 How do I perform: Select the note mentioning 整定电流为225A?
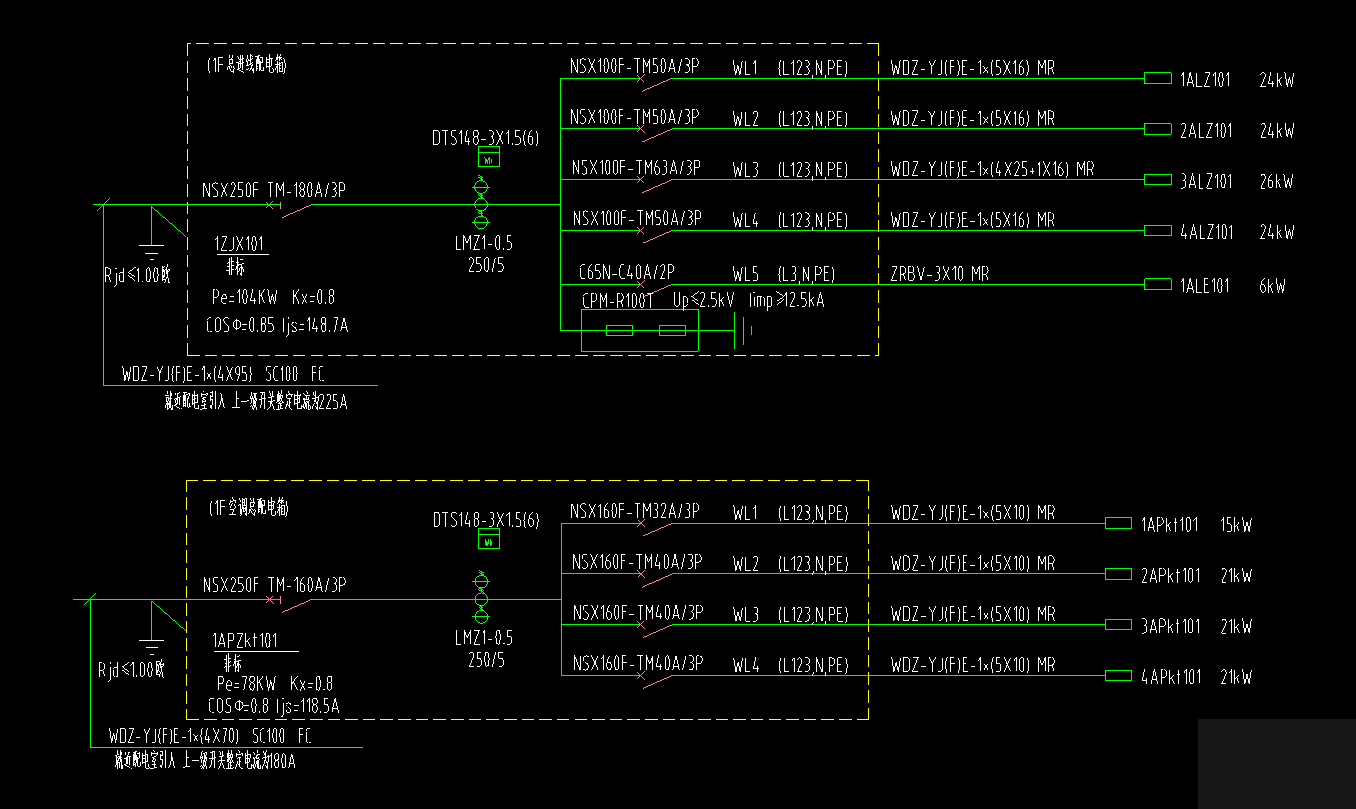256,402
